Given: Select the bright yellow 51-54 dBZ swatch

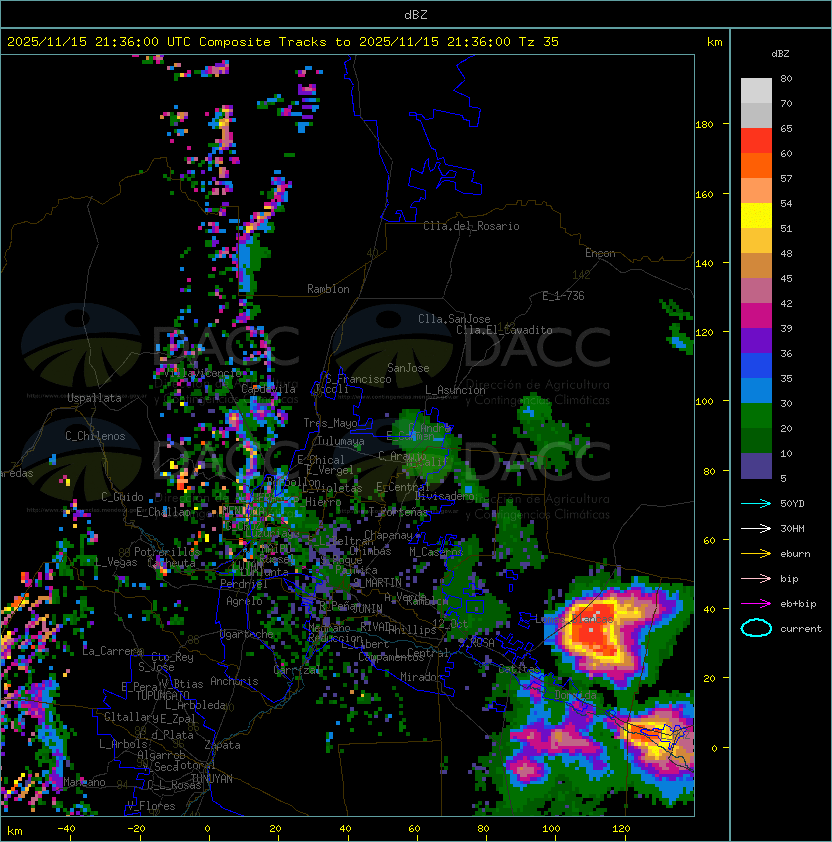Looking at the screenshot, I should pos(756,216).
